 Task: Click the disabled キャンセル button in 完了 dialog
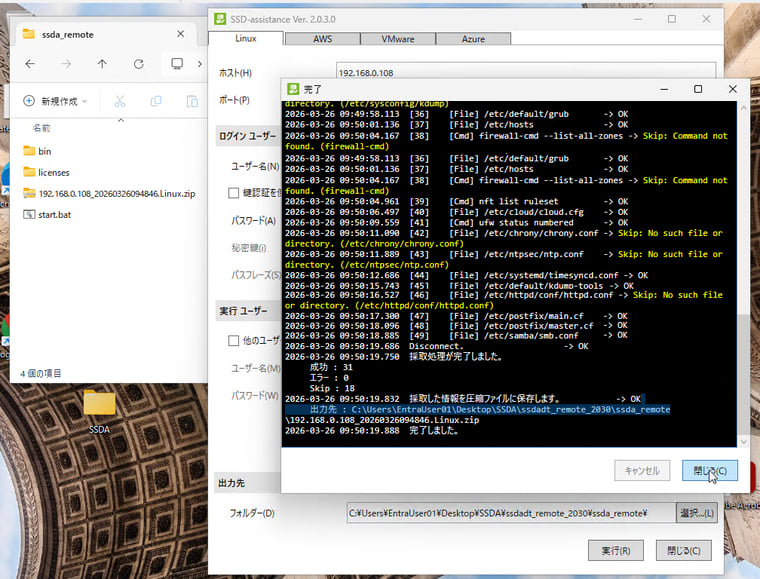coord(642,470)
